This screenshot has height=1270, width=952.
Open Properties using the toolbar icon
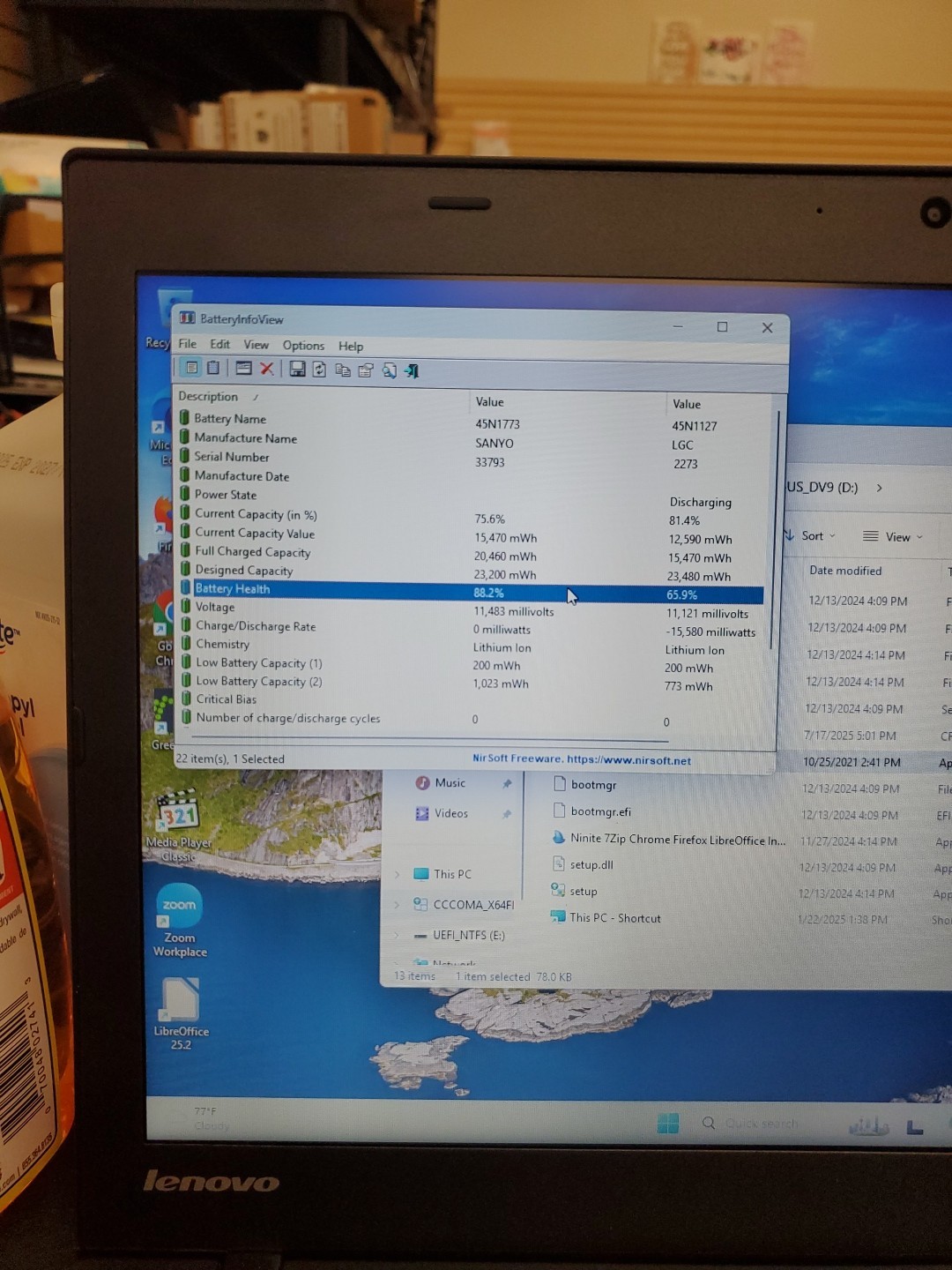click(x=366, y=370)
